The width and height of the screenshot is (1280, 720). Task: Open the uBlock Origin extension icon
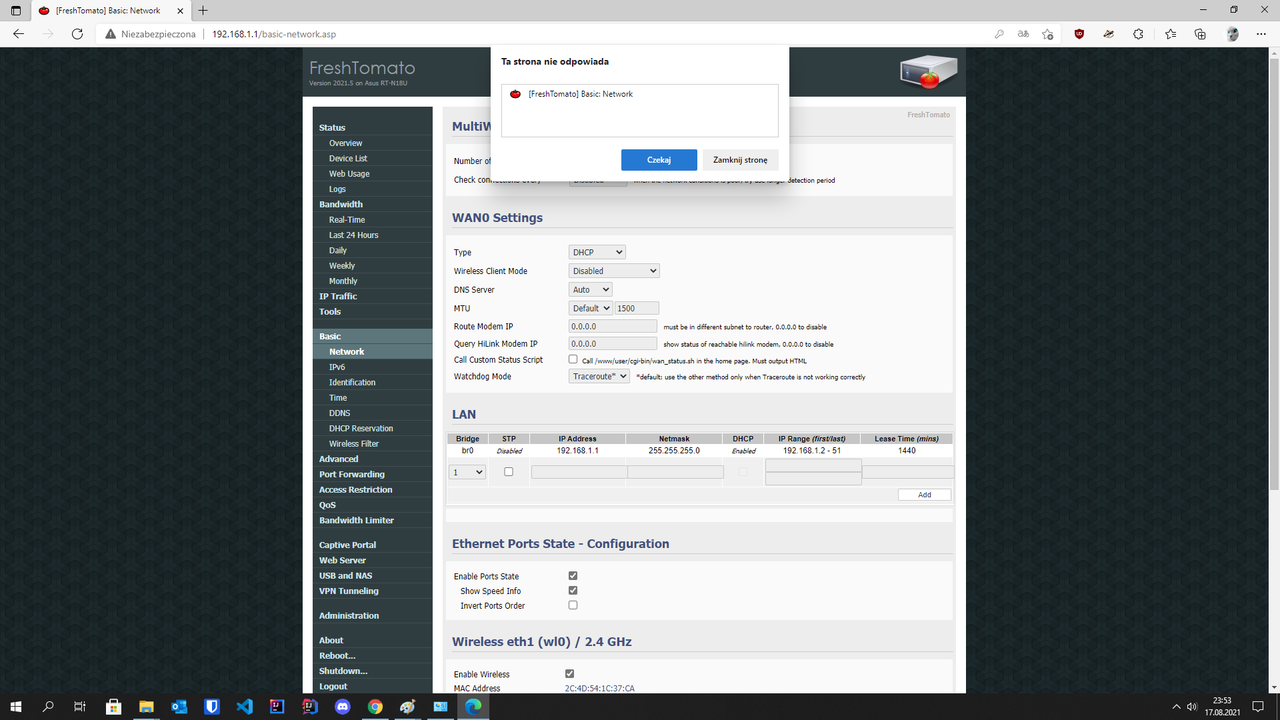1079,33
